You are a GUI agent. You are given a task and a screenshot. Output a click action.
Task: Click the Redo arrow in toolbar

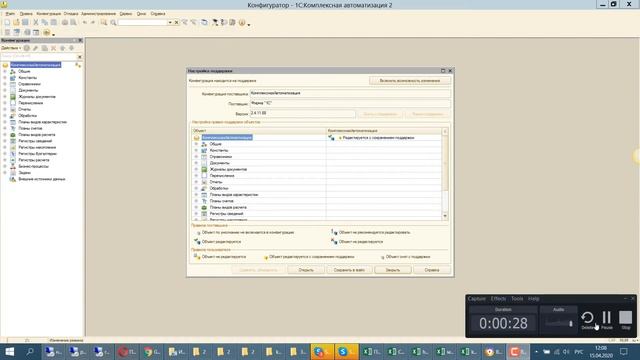93,22
